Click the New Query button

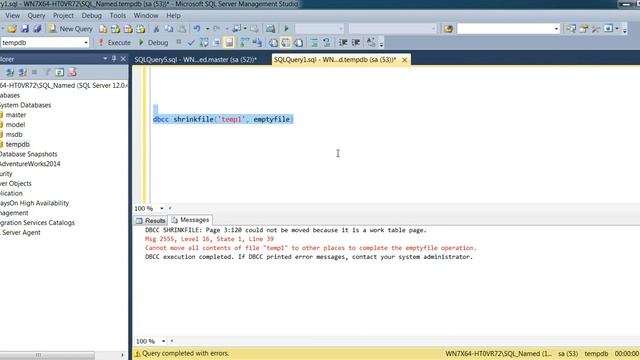coord(71,29)
